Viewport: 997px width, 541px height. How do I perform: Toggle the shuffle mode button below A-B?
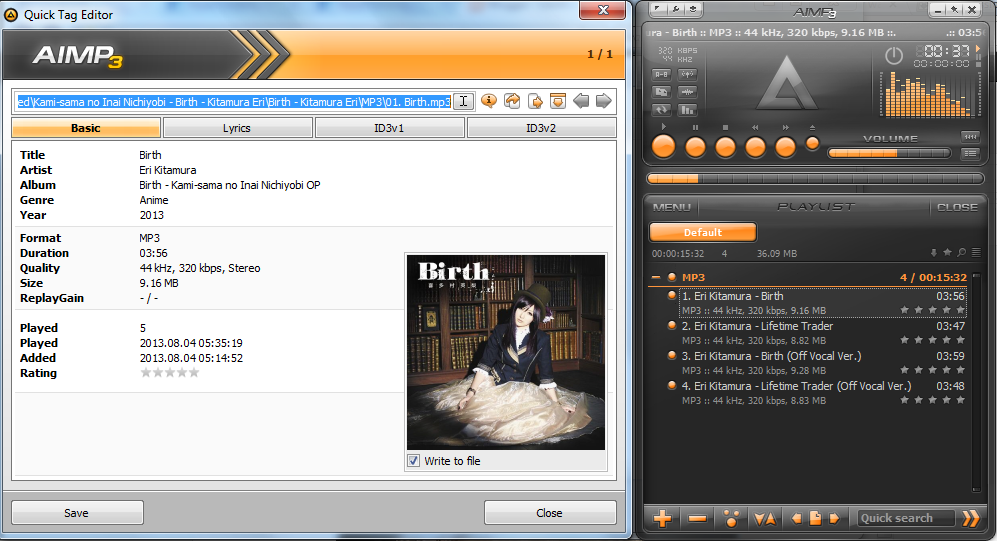tap(661, 92)
